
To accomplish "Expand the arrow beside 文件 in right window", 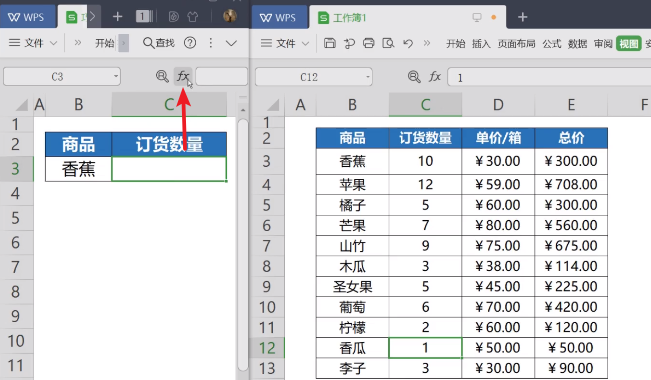I will [306, 43].
